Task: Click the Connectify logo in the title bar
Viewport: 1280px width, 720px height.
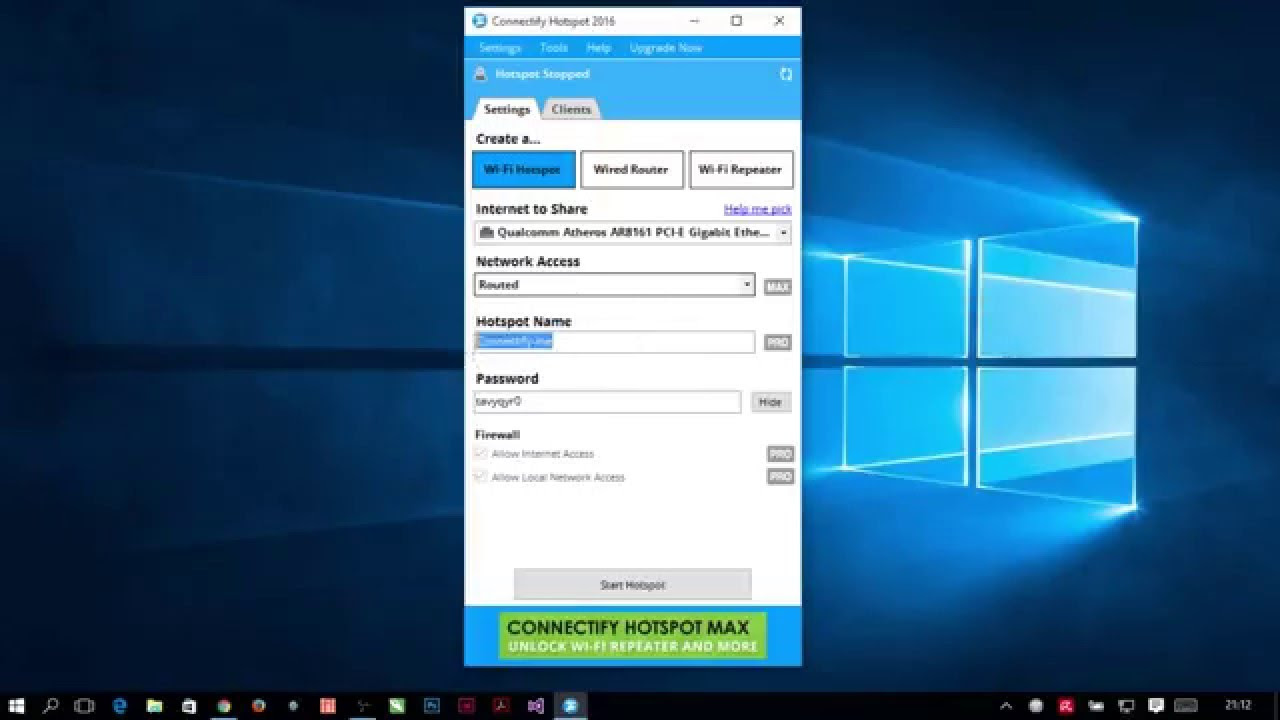Action: coord(479,21)
